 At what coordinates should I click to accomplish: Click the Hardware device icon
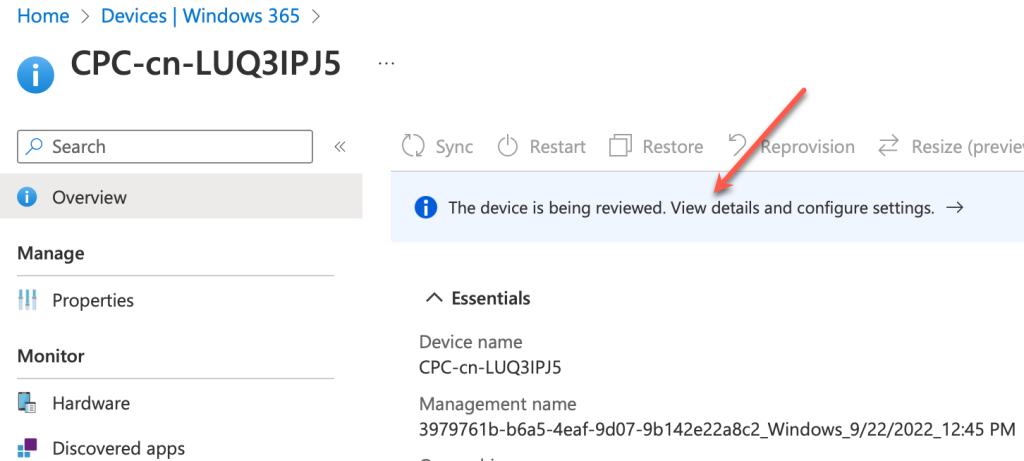pyautogui.click(x=27, y=404)
